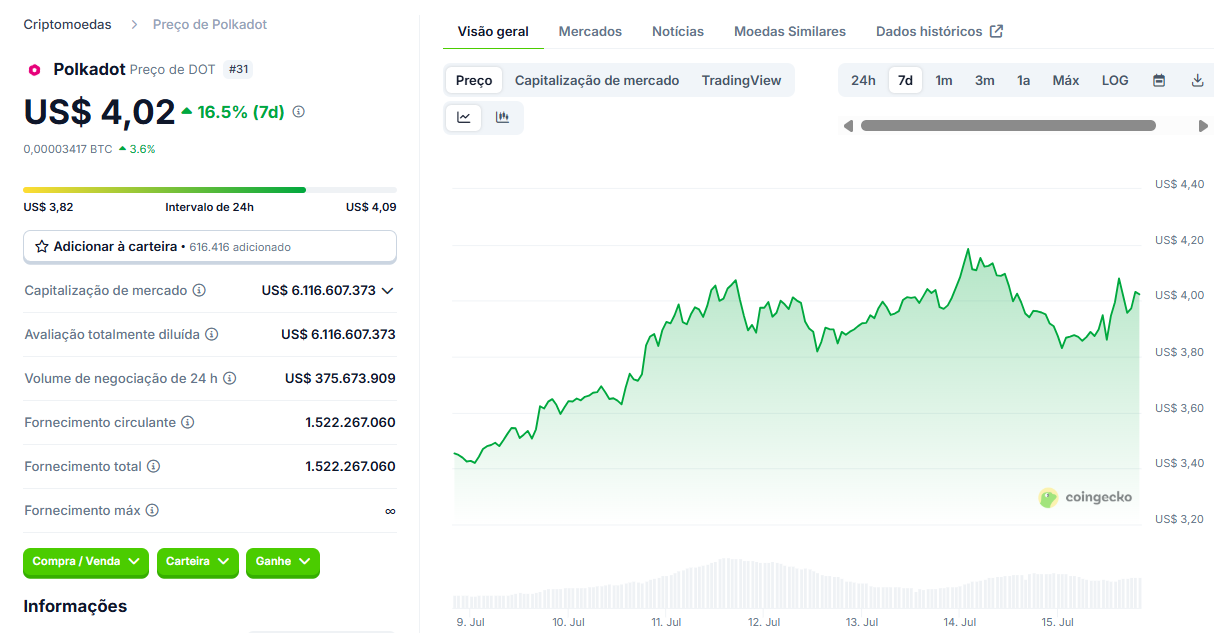The image size is (1215, 633).
Task: Set chart range to 1m
Action: click(x=944, y=80)
